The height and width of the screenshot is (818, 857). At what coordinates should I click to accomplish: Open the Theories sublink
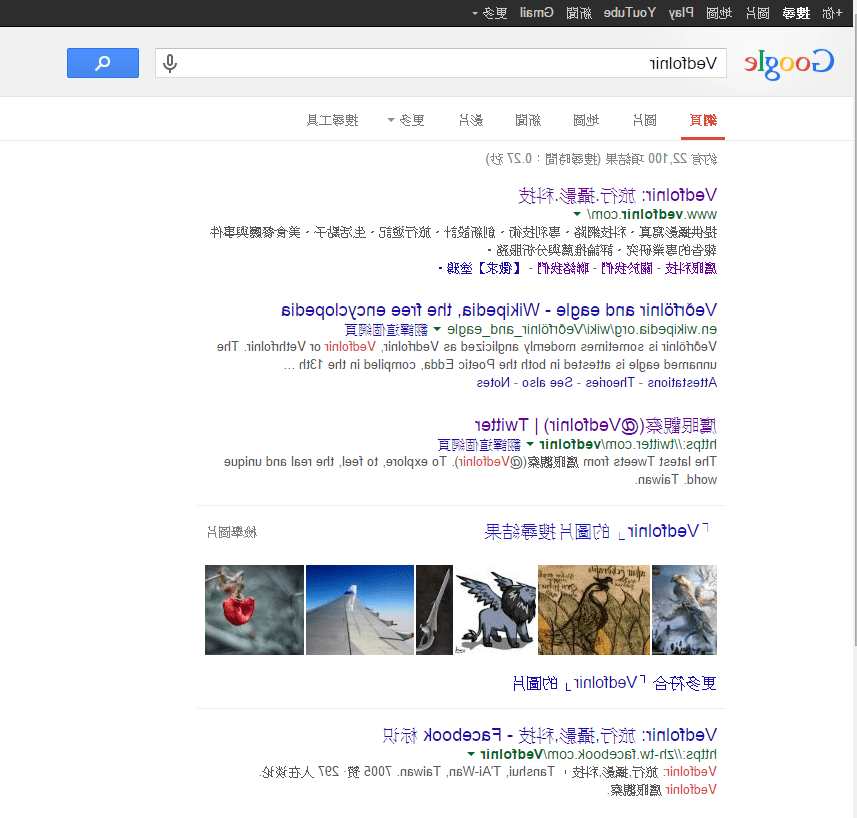(610, 382)
